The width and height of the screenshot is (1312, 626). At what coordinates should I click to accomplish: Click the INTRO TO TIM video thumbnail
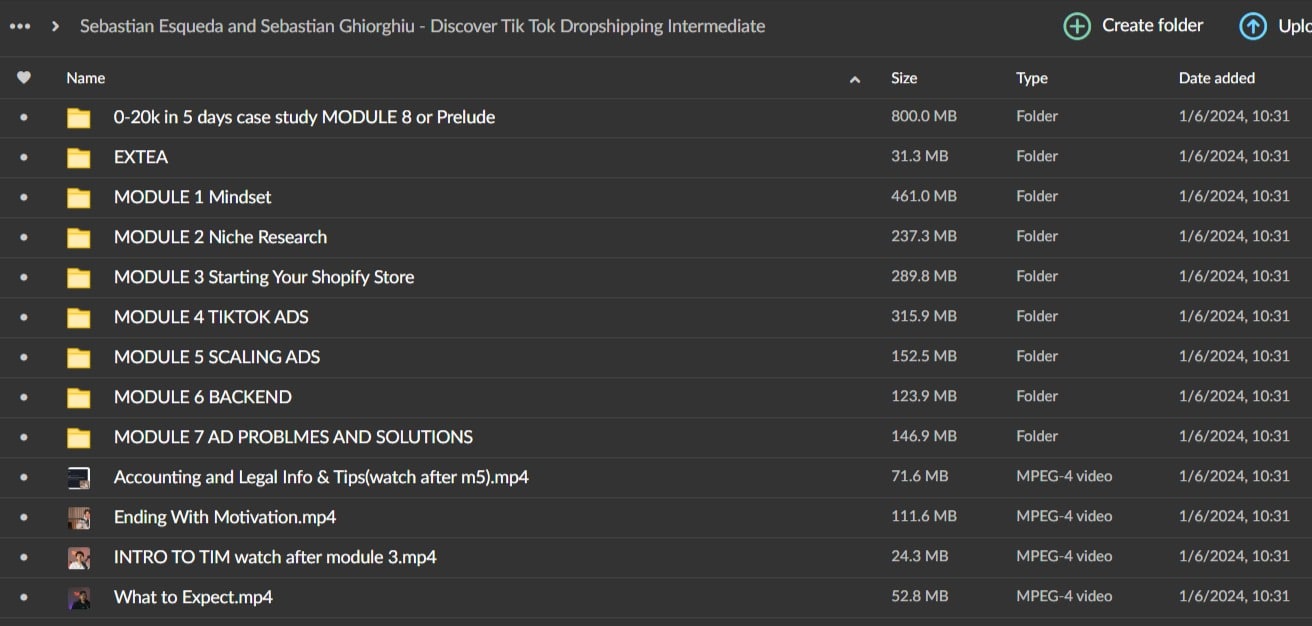(79, 558)
